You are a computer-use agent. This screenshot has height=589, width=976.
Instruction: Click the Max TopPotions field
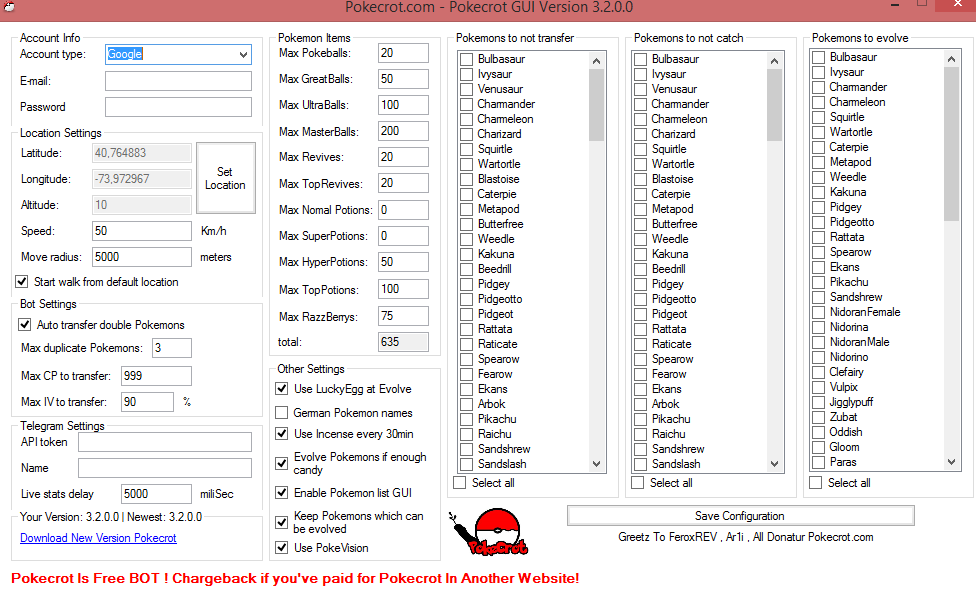403,289
